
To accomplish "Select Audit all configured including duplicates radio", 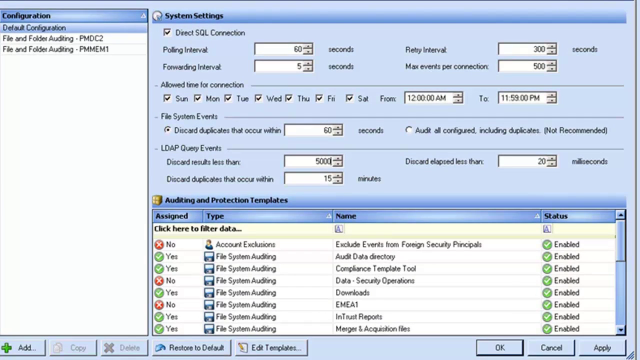I will coord(409,130).
